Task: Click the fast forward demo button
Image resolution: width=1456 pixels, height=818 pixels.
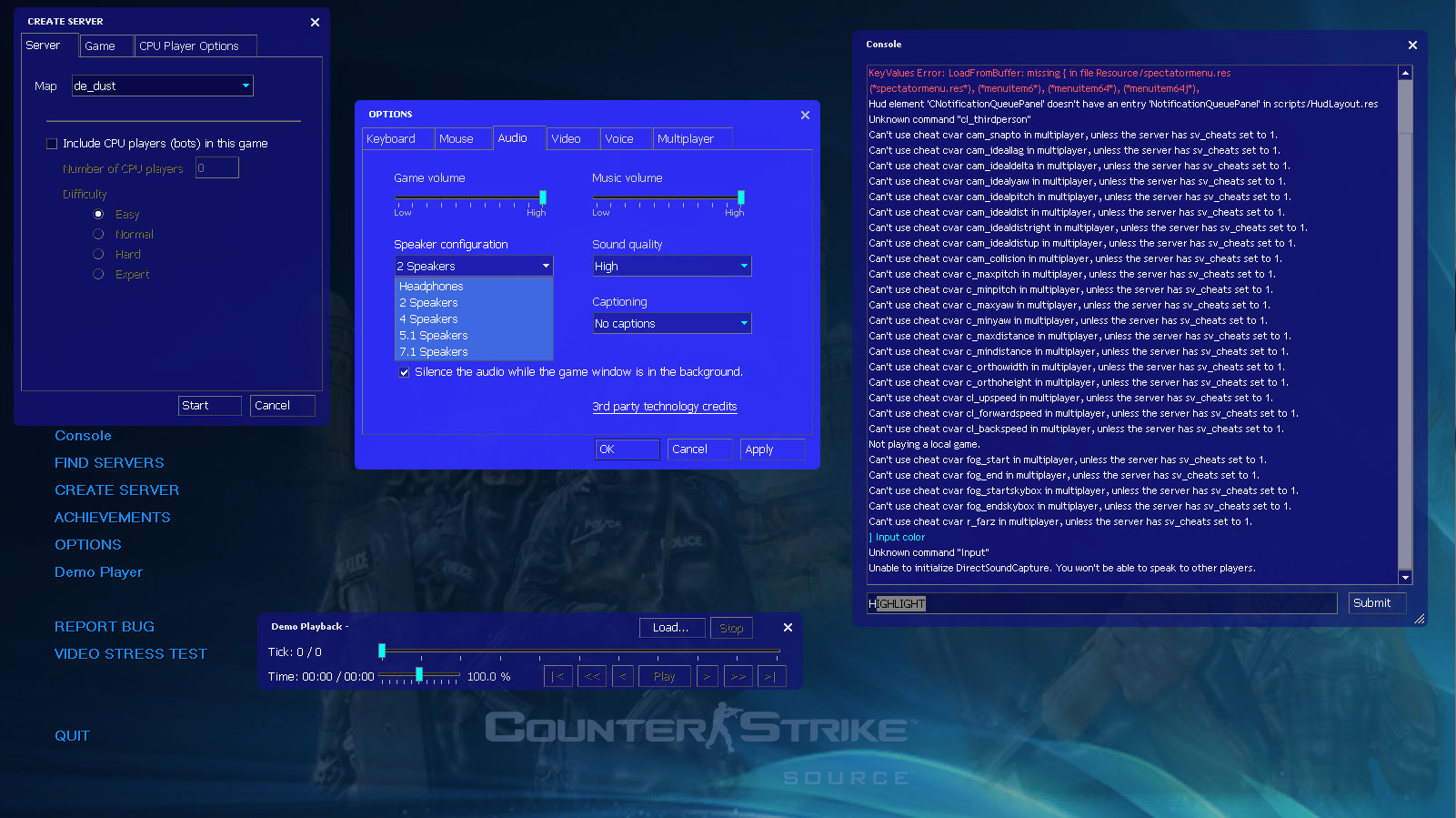Action: point(738,677)
